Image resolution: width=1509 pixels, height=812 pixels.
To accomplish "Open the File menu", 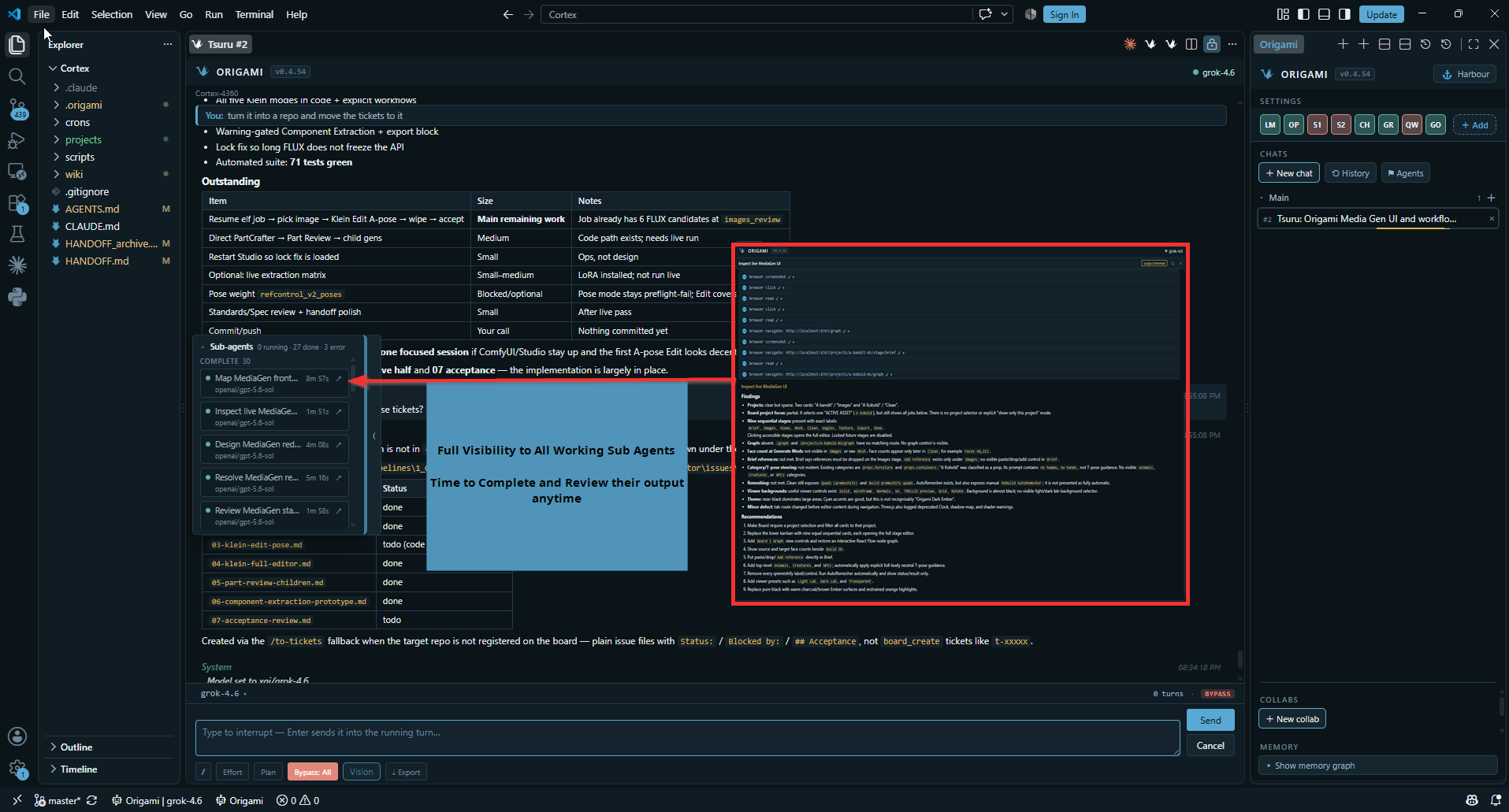I will 42,14.
